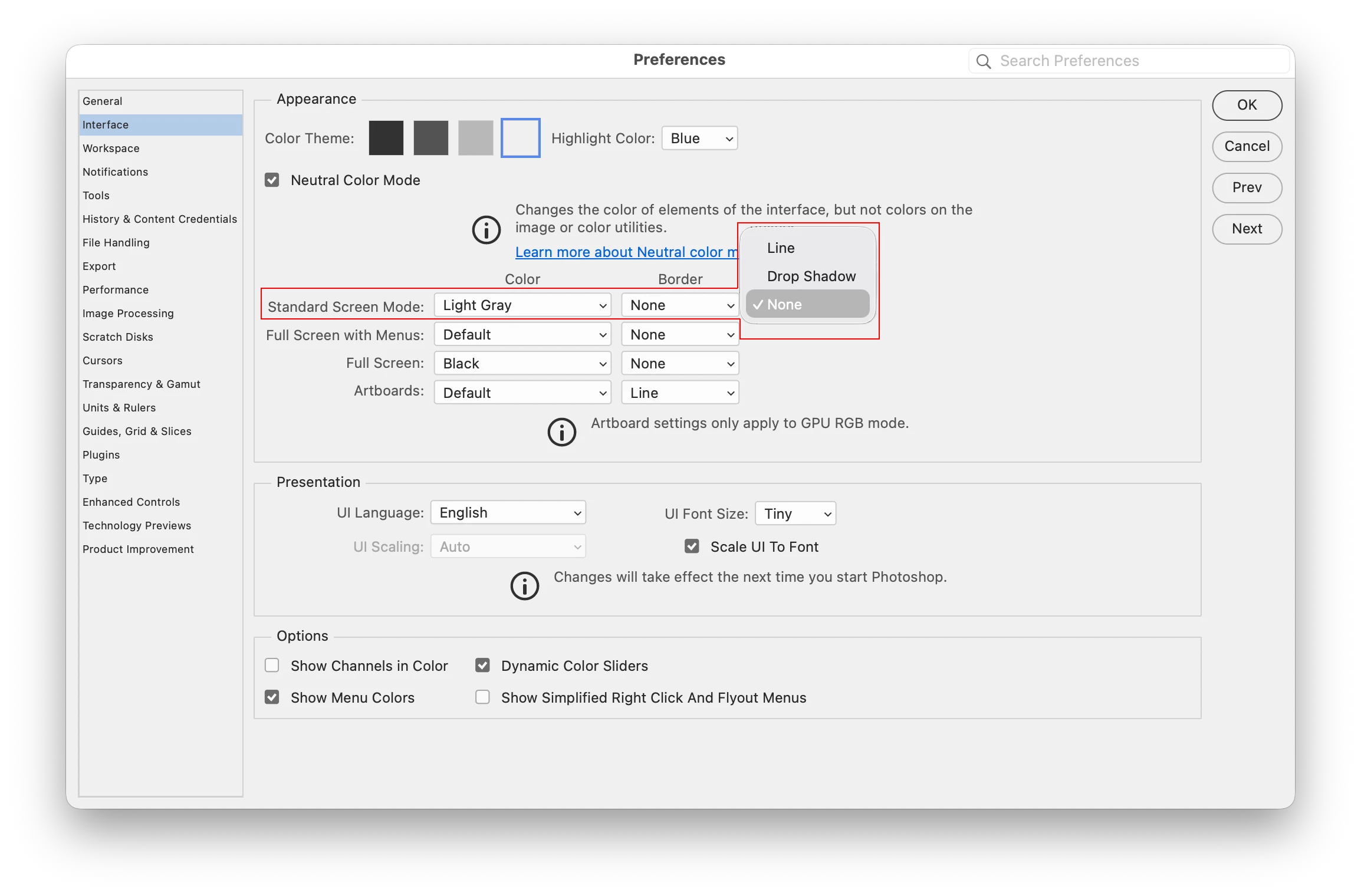Click the Prev button
Screen dimensions: 1361x896
point(1247,187)
